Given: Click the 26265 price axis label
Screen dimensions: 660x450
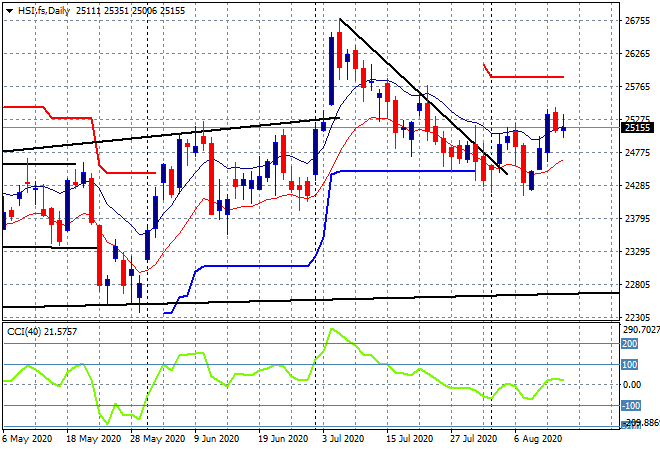Looking at the screenshot, I should pos(637,53).
